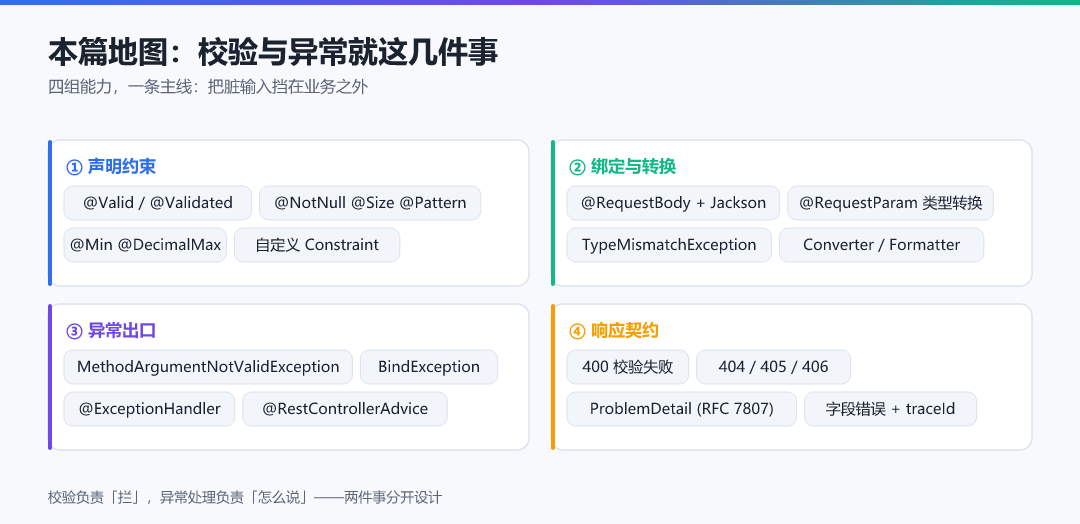1080x524 pixels.
Task: Click the MethodArgumentNotValidException chip
Action: point(208,367)
